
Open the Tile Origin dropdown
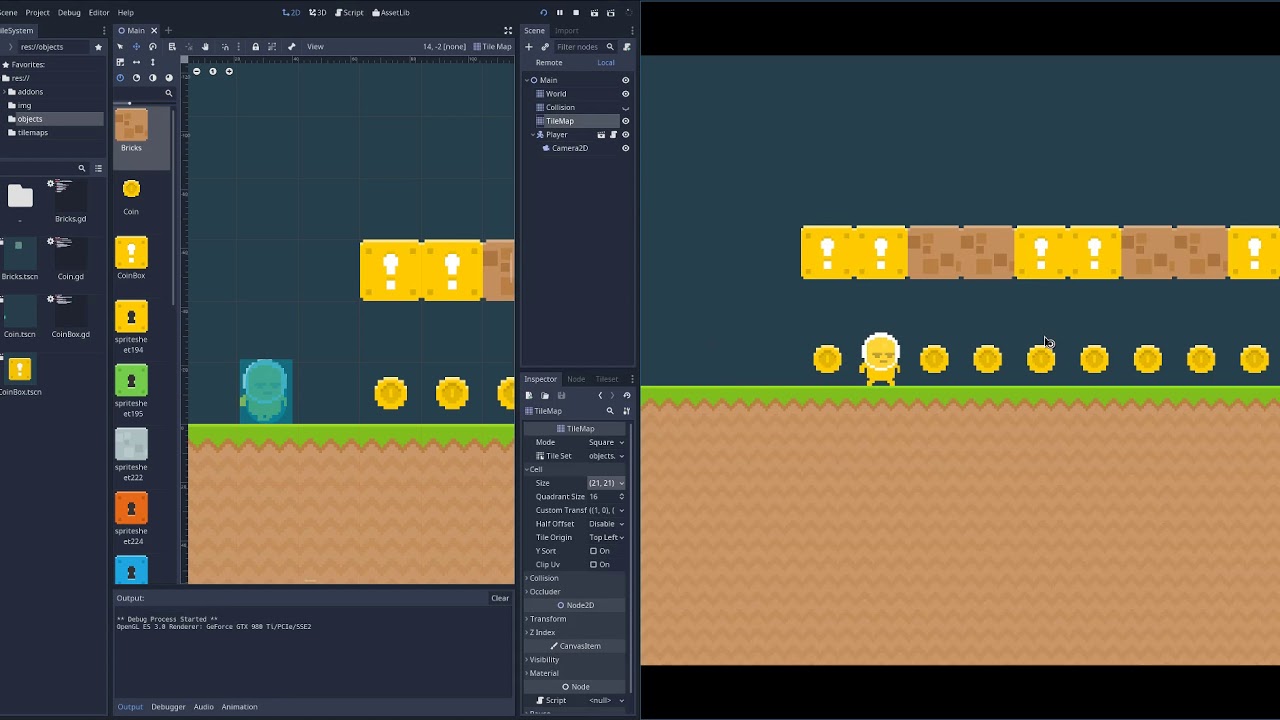[x=606, y=537]
